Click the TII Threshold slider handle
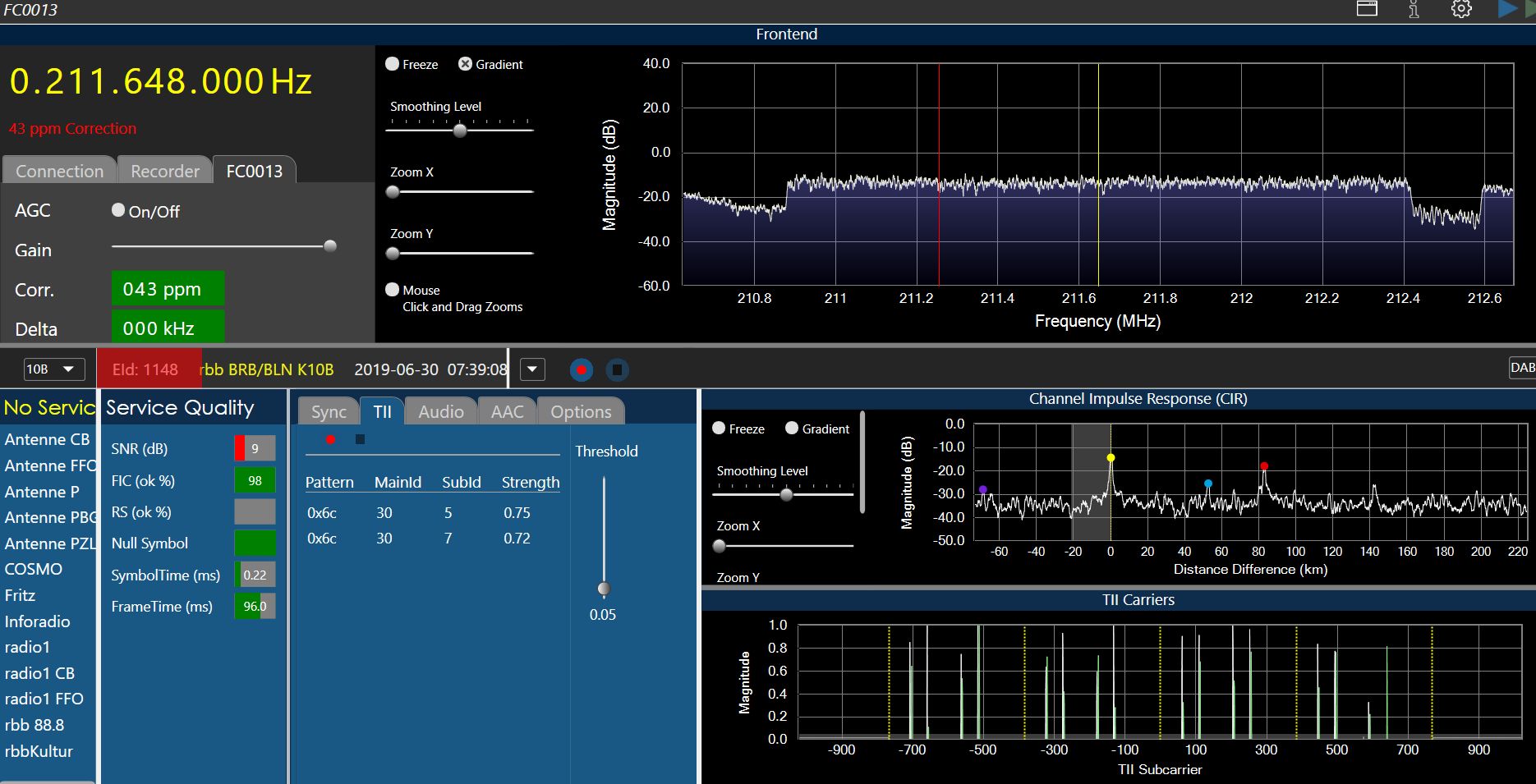The width and height of the screenshot is (1536, 784). 604,589
